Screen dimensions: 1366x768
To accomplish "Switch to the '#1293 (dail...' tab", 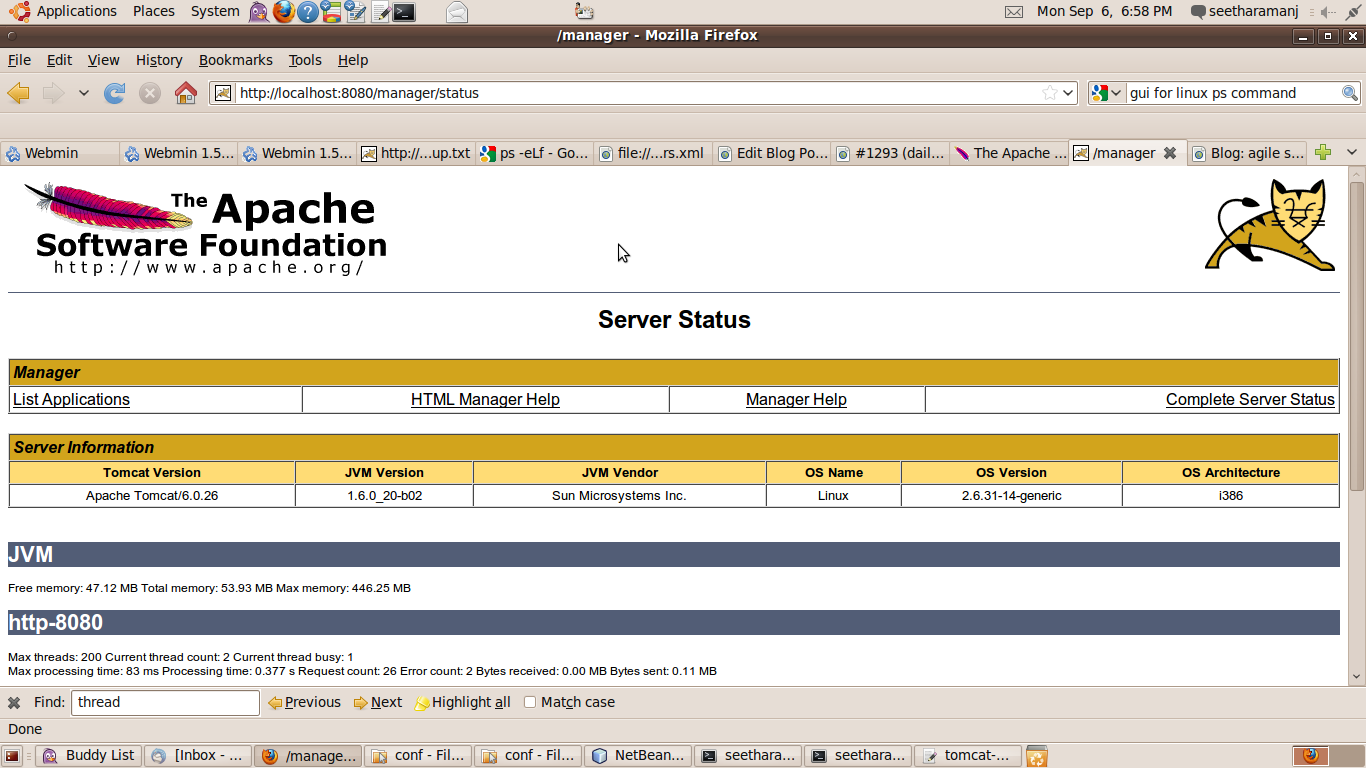I will 890,153.
